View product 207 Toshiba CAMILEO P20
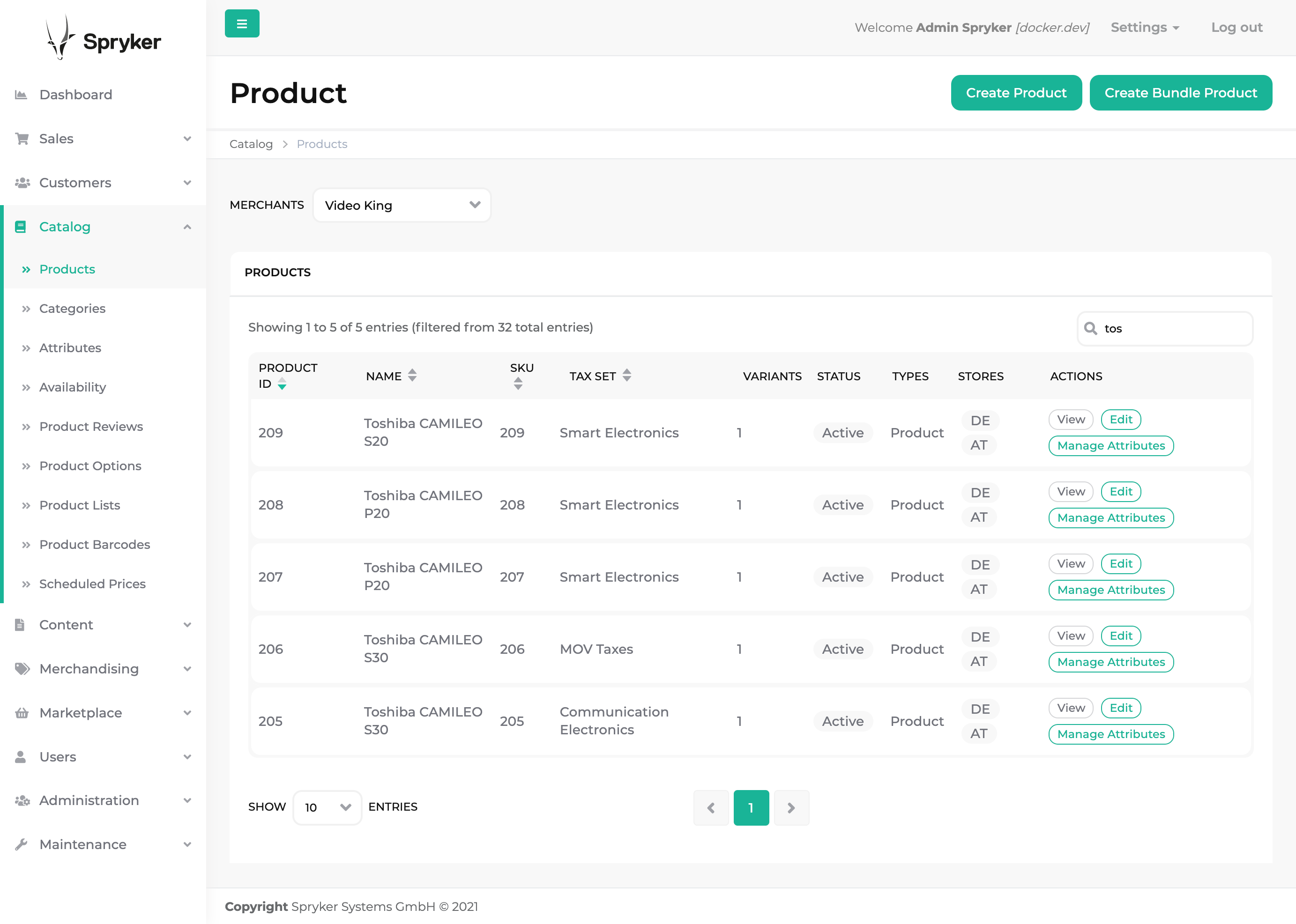 [1071, 564]
